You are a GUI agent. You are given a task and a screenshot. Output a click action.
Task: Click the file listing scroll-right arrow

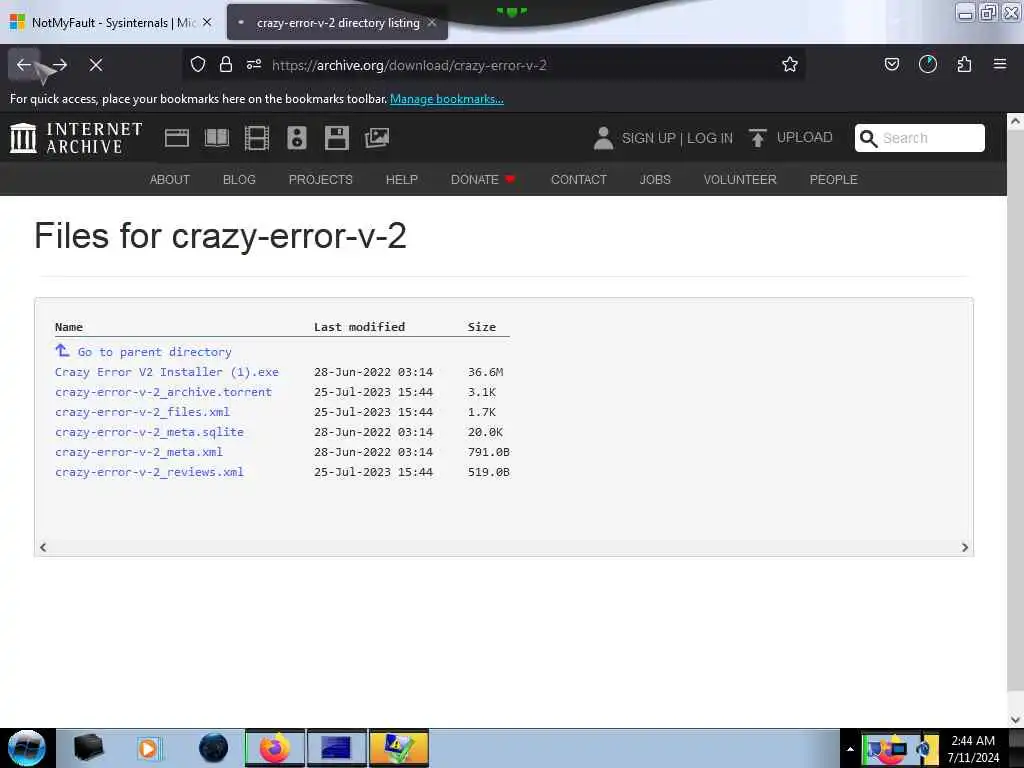965,547
